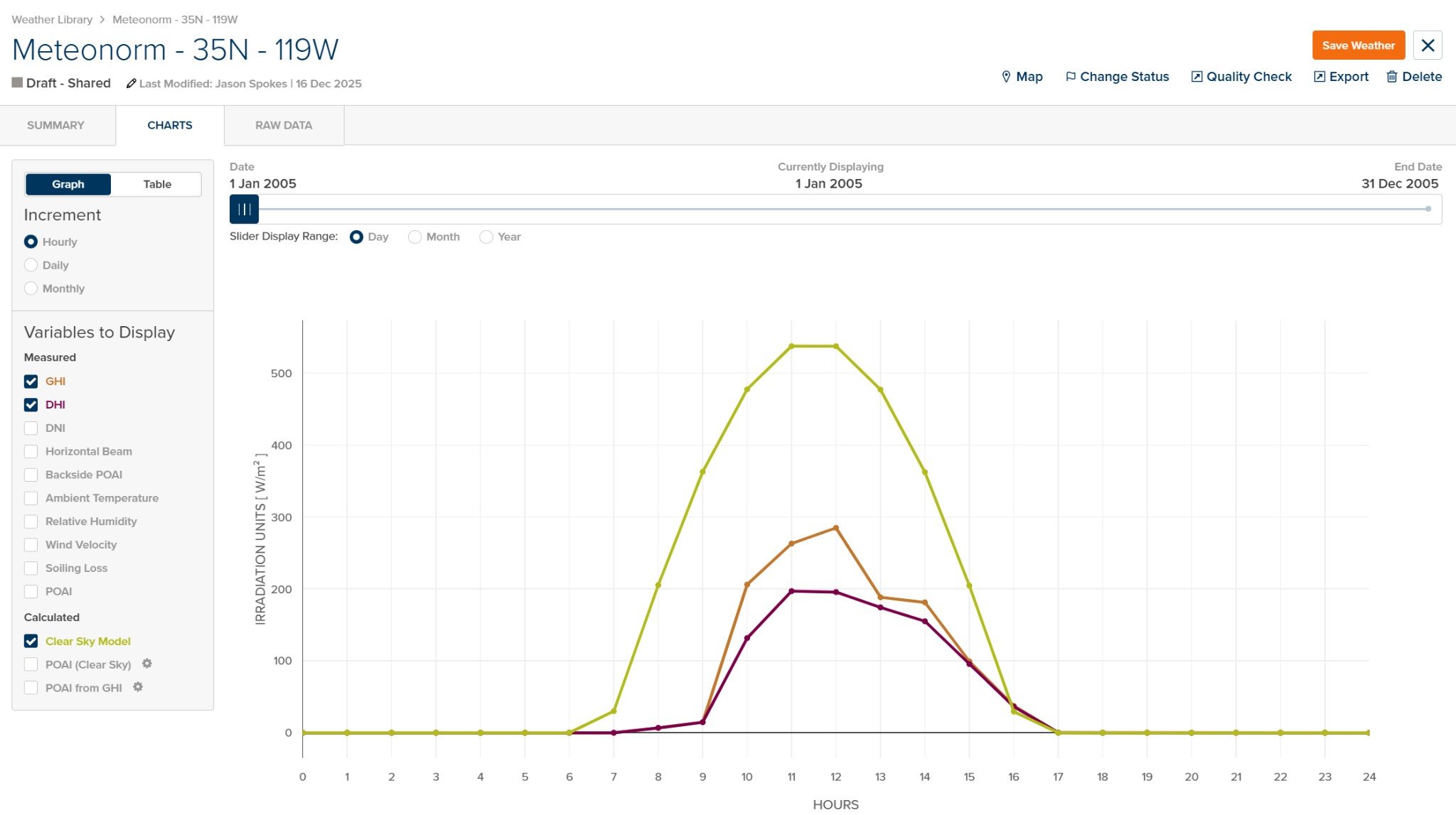Enable Horizontal Beam checkbox
Image resolution: width=1456 pixels, height=815 pixels.
coord(31,452)
